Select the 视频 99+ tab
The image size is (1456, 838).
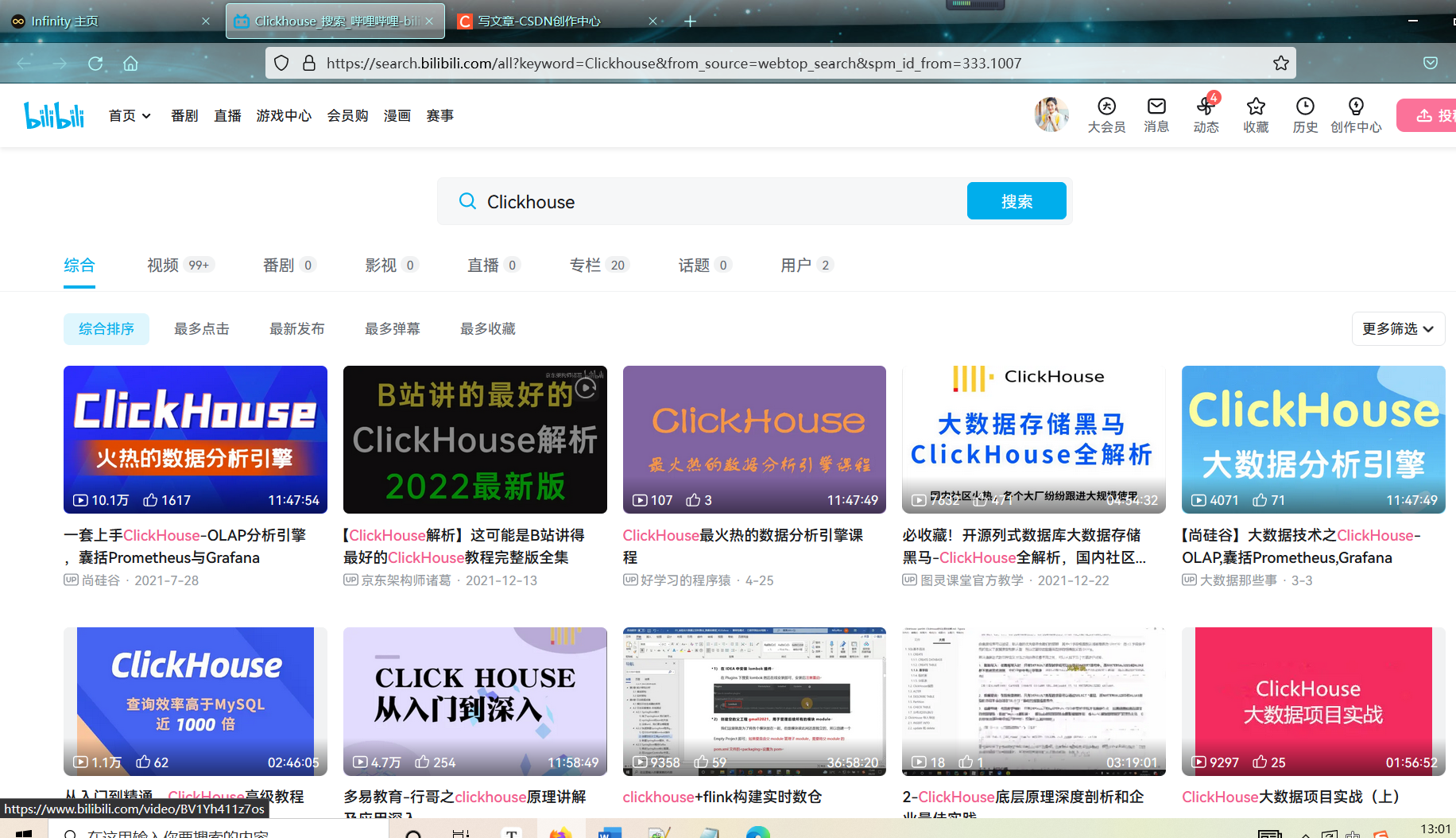click(180, 266)
